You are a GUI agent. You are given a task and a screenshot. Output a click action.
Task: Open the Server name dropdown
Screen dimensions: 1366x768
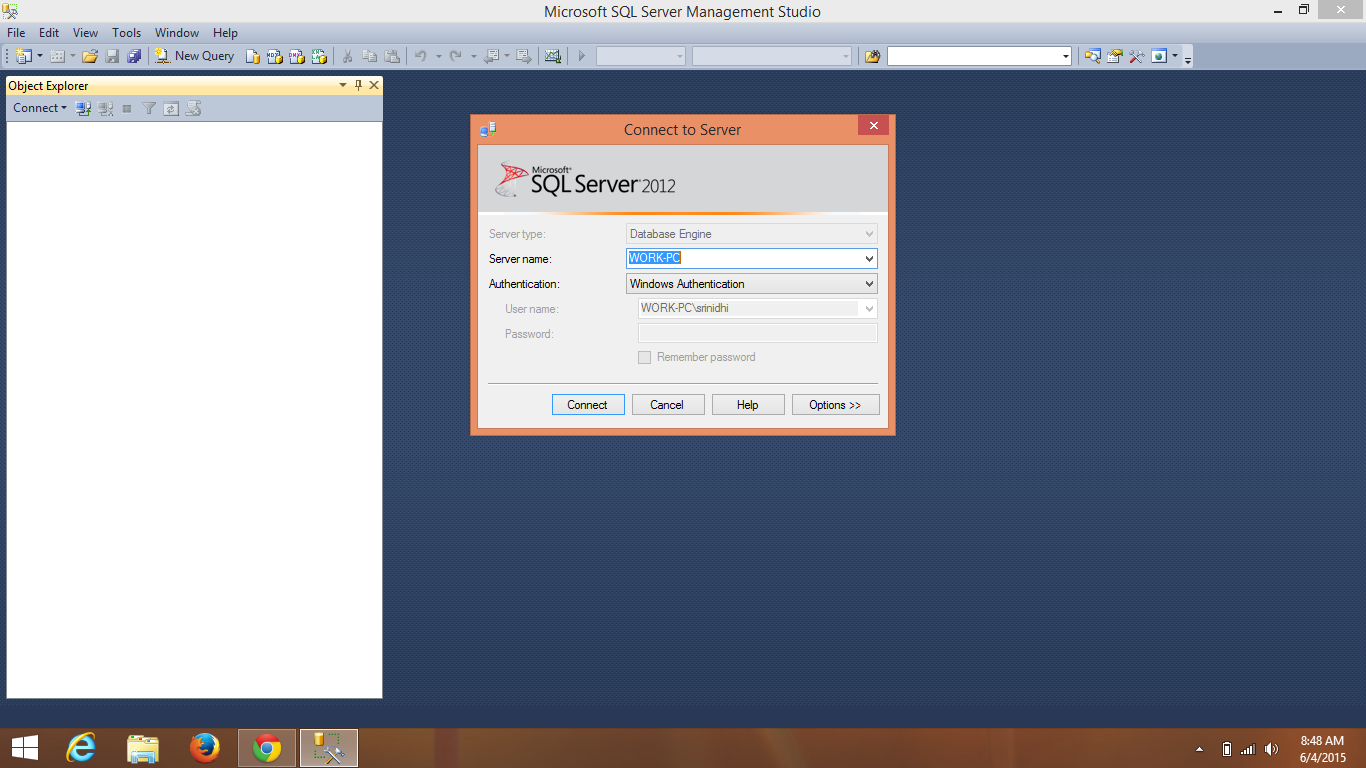(869, 258)
